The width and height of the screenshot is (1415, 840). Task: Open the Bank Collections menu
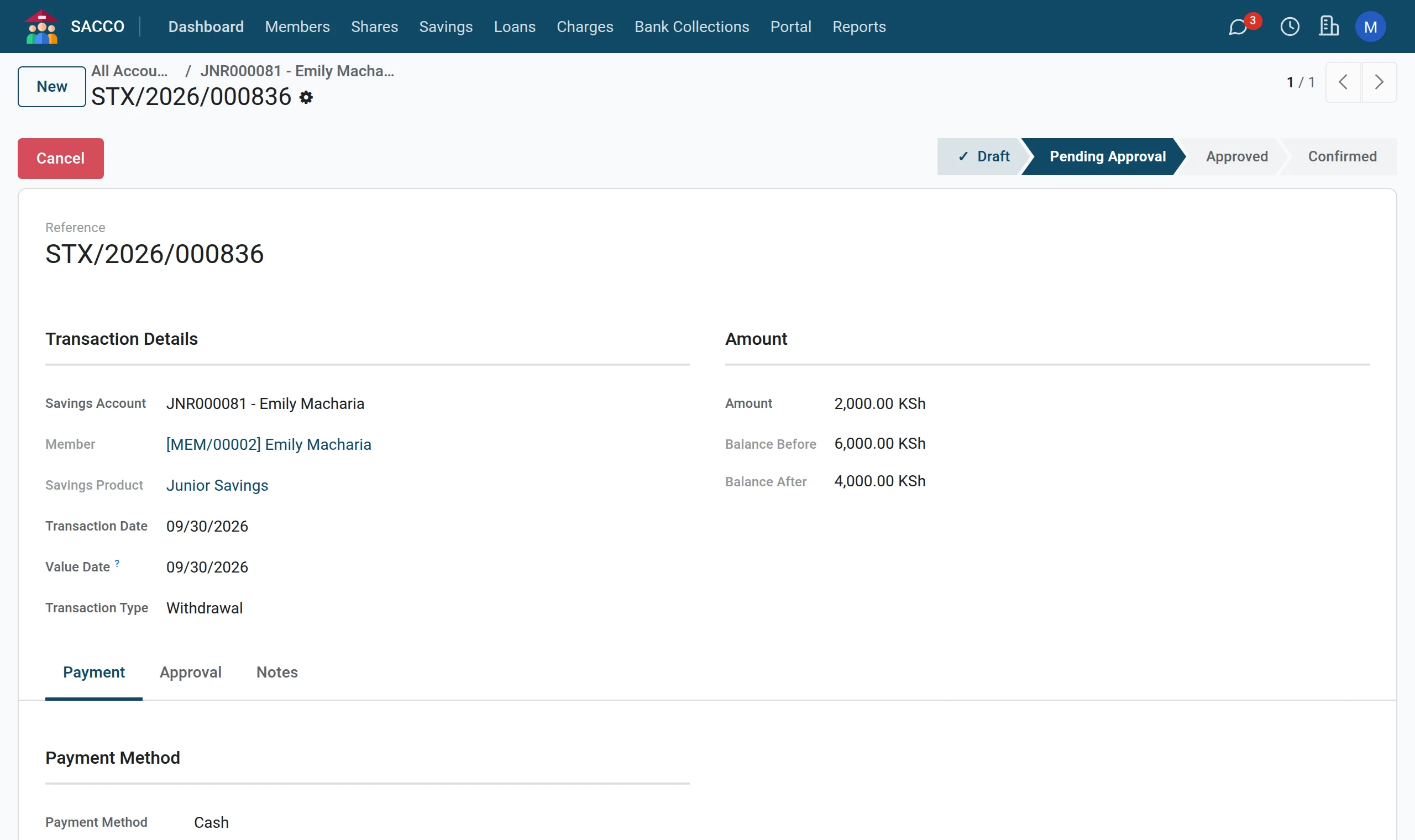click(691, 27)
